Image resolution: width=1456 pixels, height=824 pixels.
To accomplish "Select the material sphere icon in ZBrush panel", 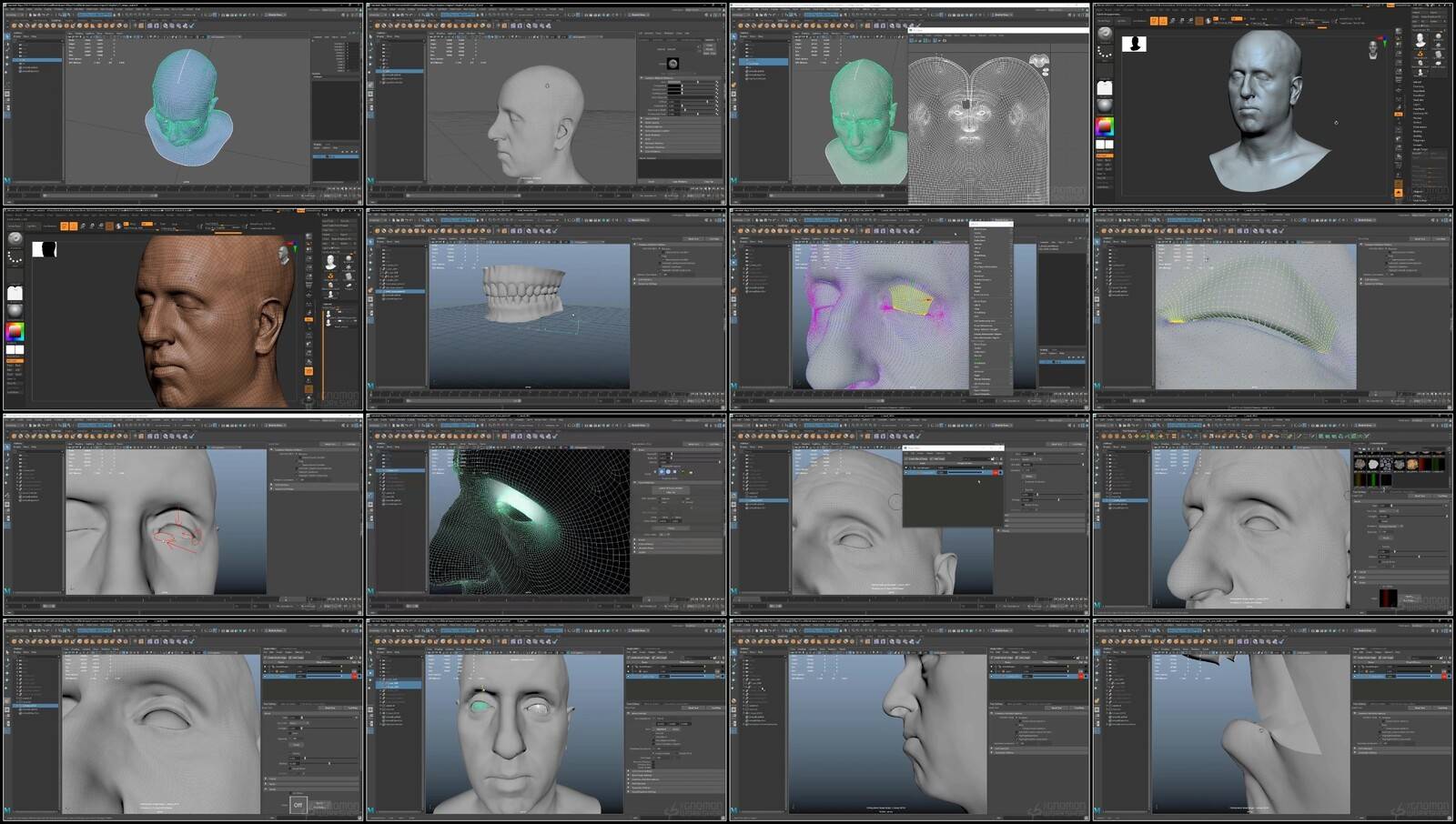I will (1104, 106).
